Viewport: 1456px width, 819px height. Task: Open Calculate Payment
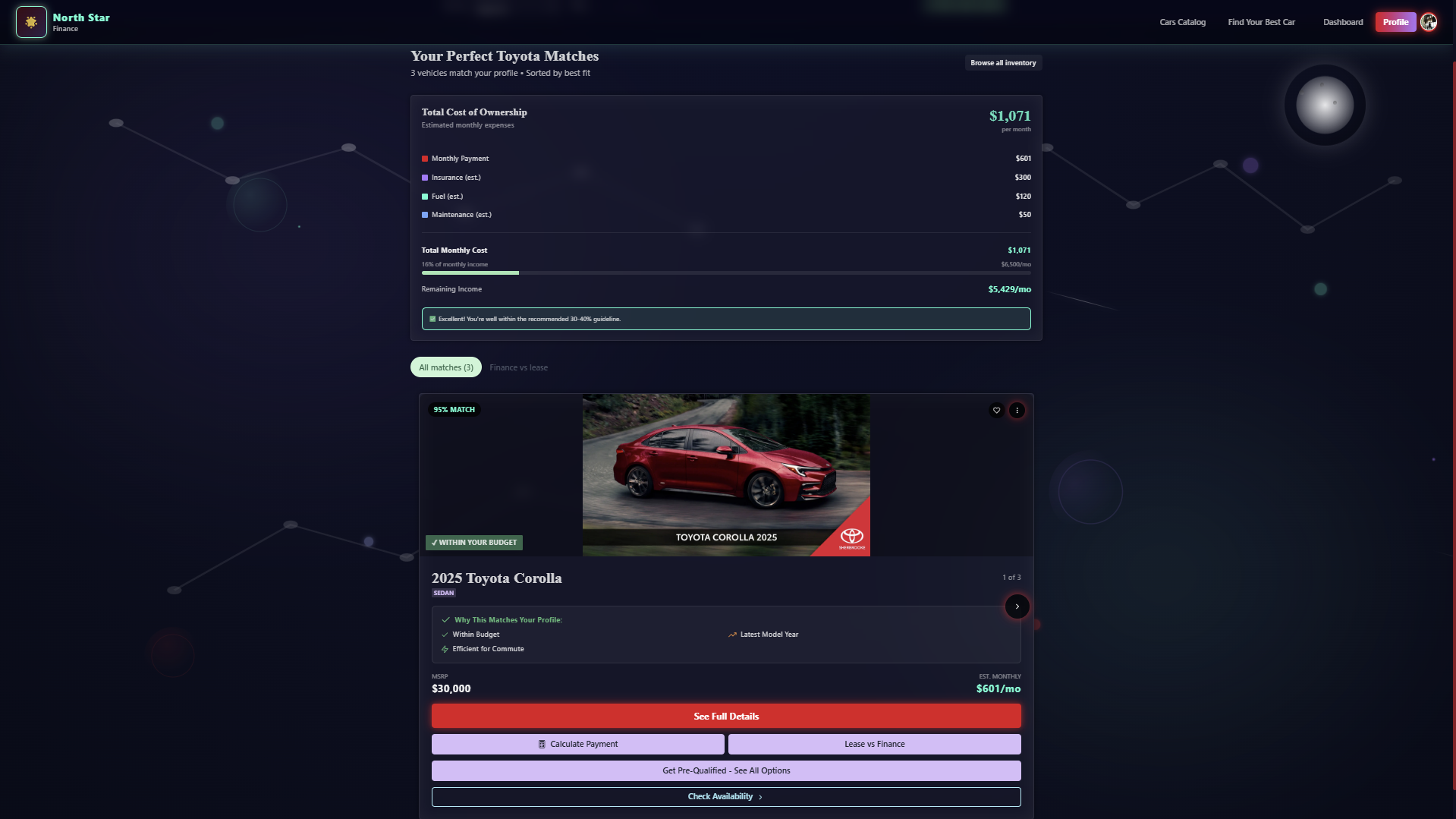578,745
